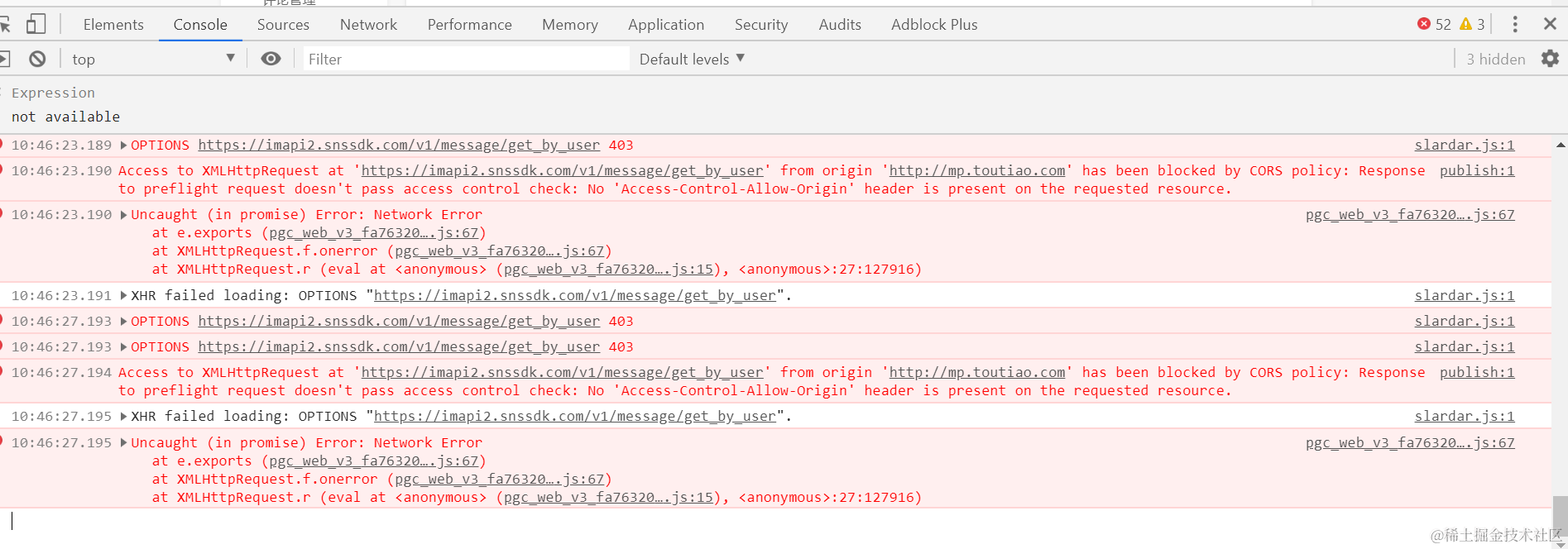Expand the 10:46:23.189 OPTIONS 403 entry
Screen dimensions: 1568x549
coord(123,146)
